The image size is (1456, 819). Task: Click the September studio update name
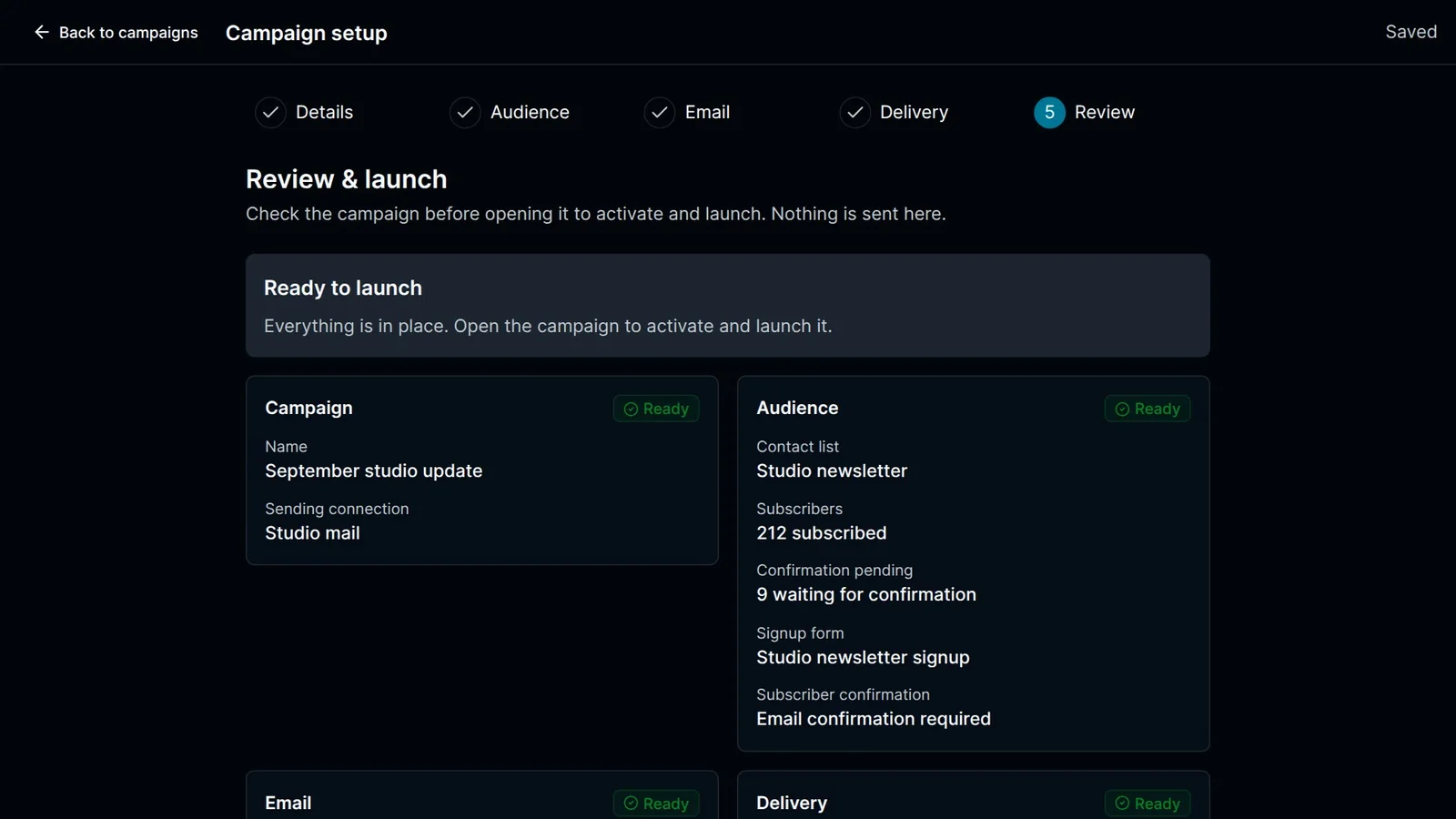(x=374, y=470)
